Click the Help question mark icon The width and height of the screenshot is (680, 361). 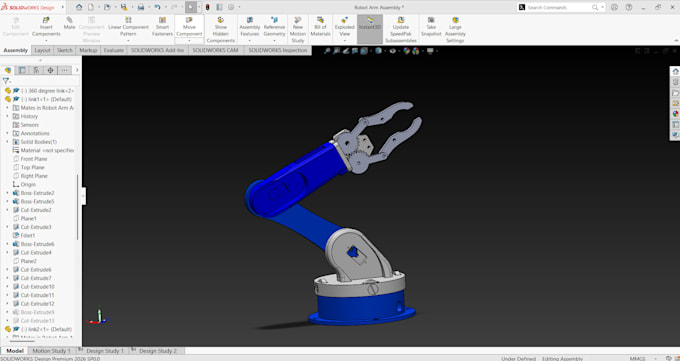pyautogui.click(x=628, y=7)
